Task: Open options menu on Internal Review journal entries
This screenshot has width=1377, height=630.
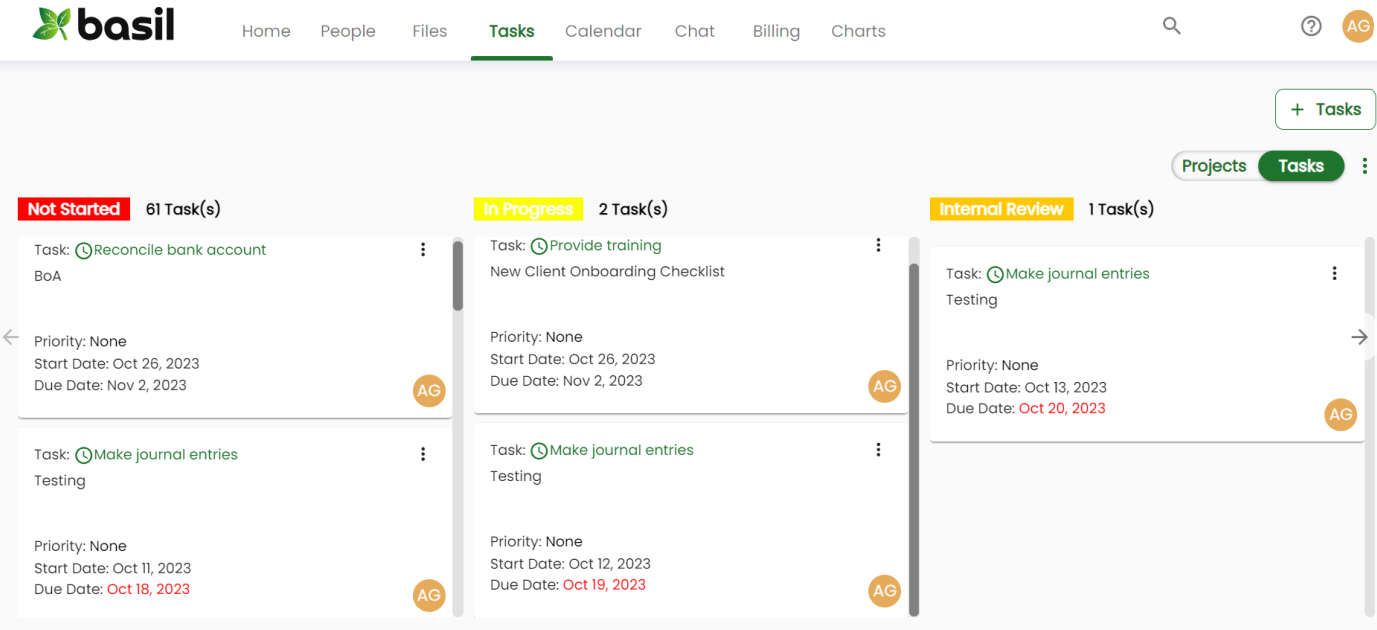Action: pos(1334,273)
